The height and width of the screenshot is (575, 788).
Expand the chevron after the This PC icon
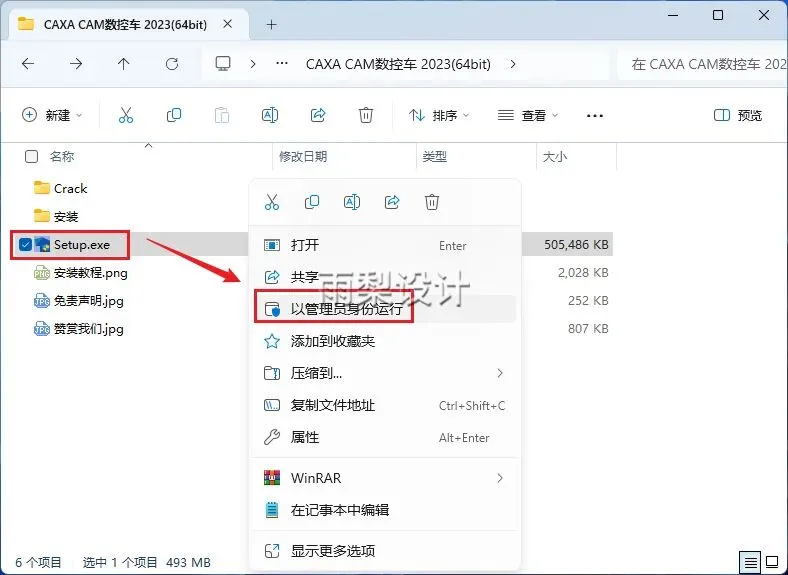click(x=253, y=64)
